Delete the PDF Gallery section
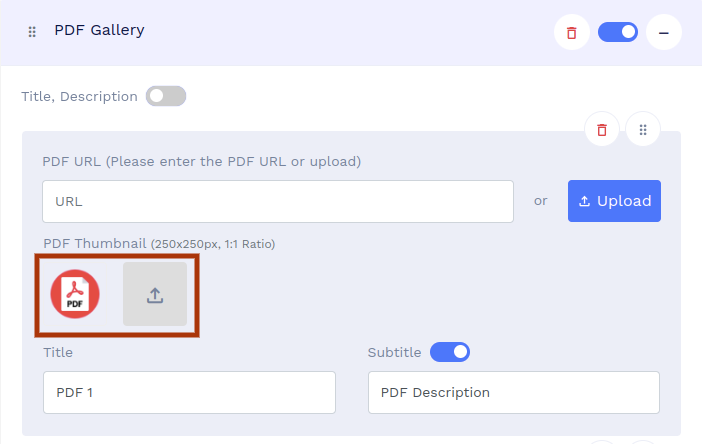 [571, 33]
